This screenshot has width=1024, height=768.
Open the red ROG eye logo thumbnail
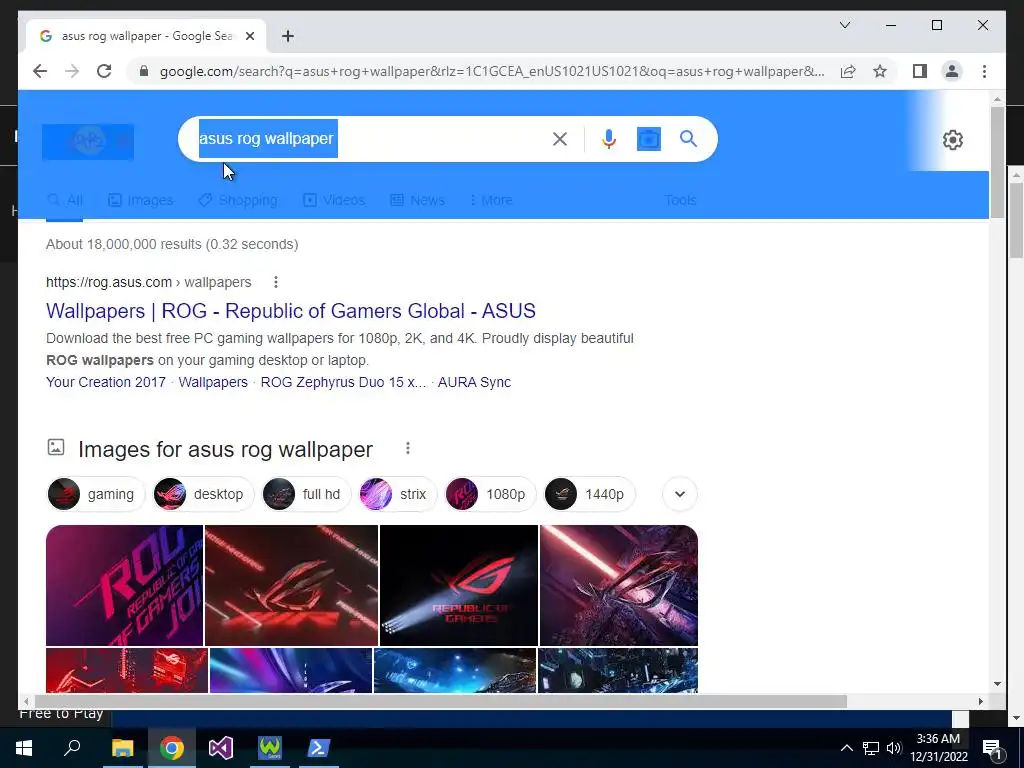coord(291,585)
